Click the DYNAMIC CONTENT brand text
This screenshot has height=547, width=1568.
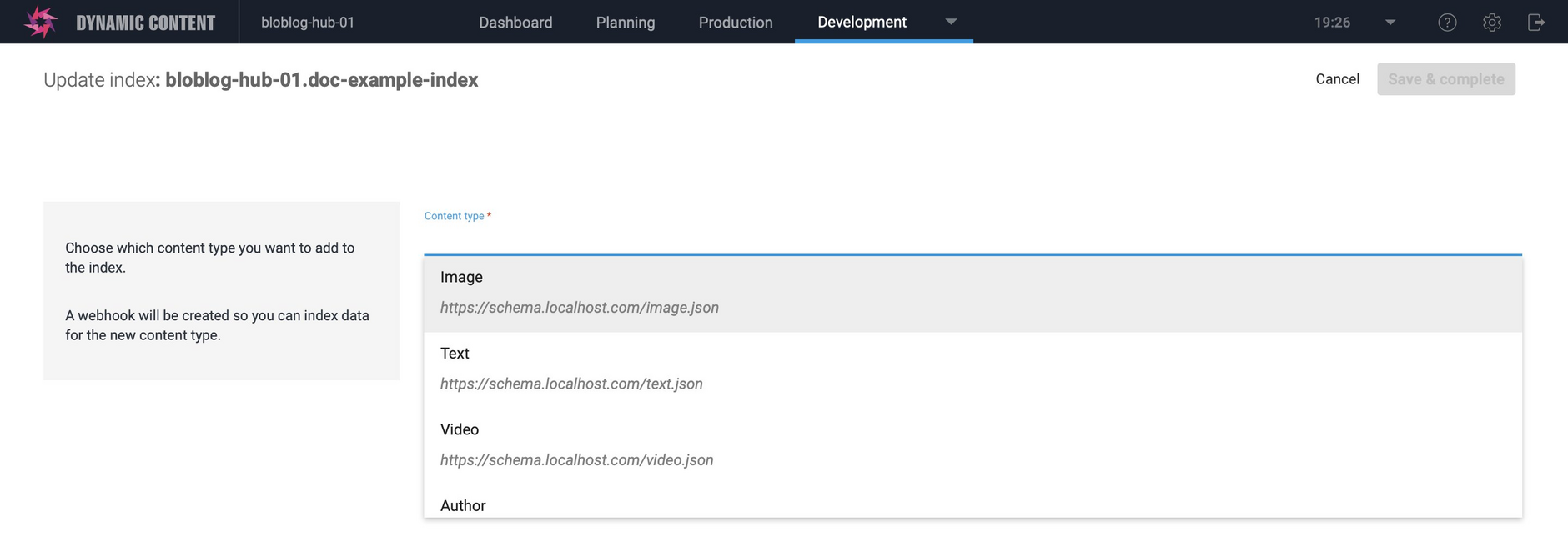[x=145, y=23]
